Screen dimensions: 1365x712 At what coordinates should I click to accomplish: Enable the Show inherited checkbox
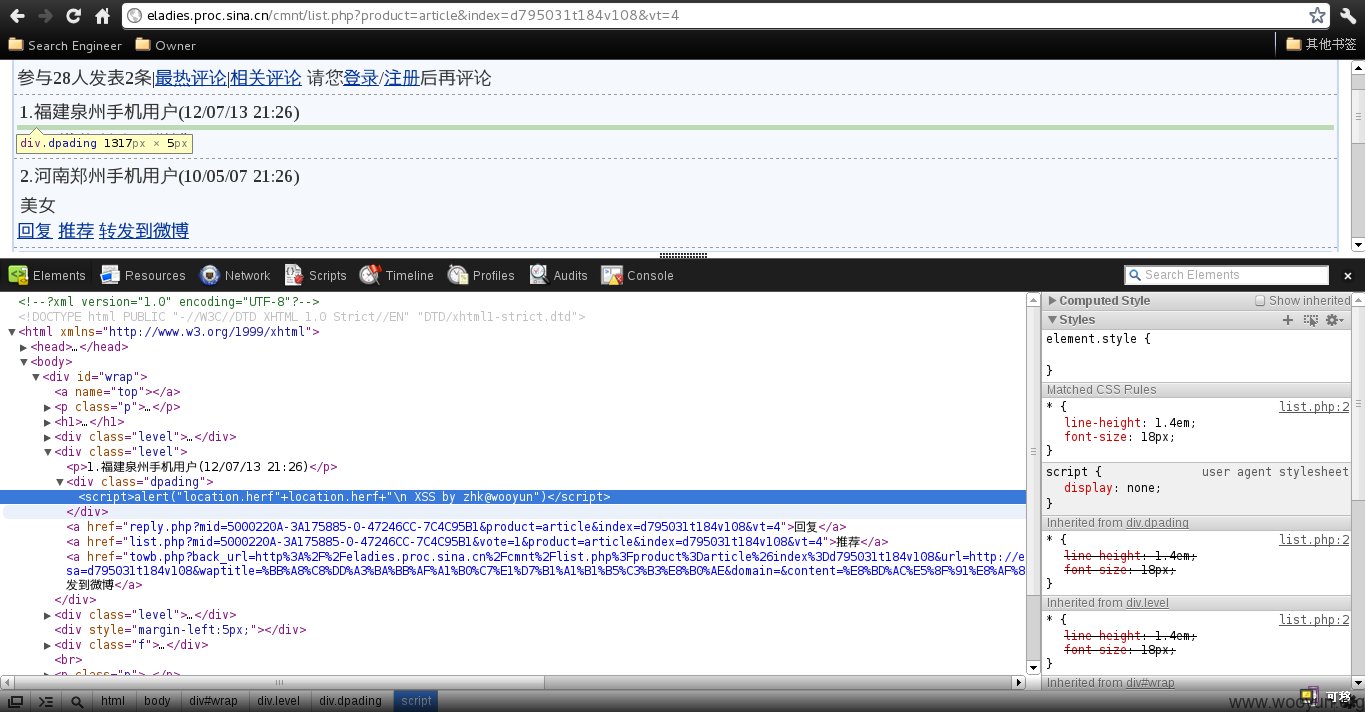pyautogui.click(x=1260, y=301)
